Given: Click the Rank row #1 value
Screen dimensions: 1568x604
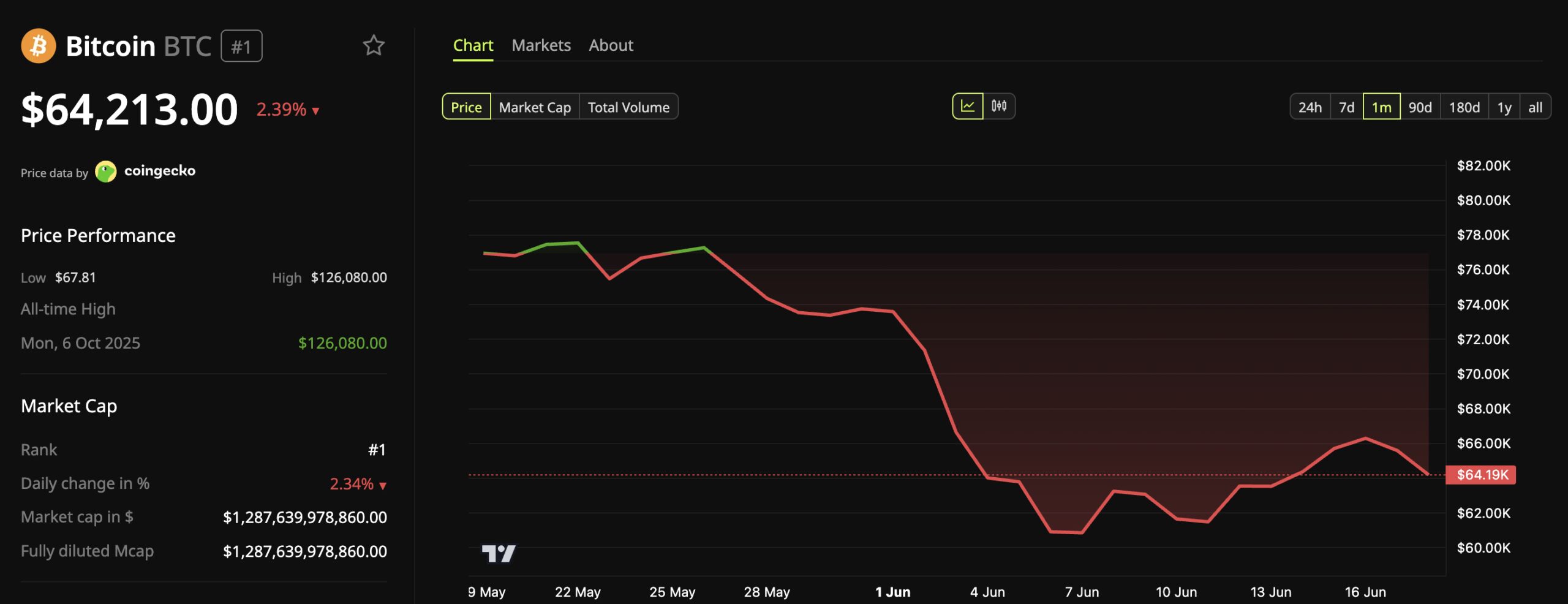Looking at the screenshot, I should (377, 450).
